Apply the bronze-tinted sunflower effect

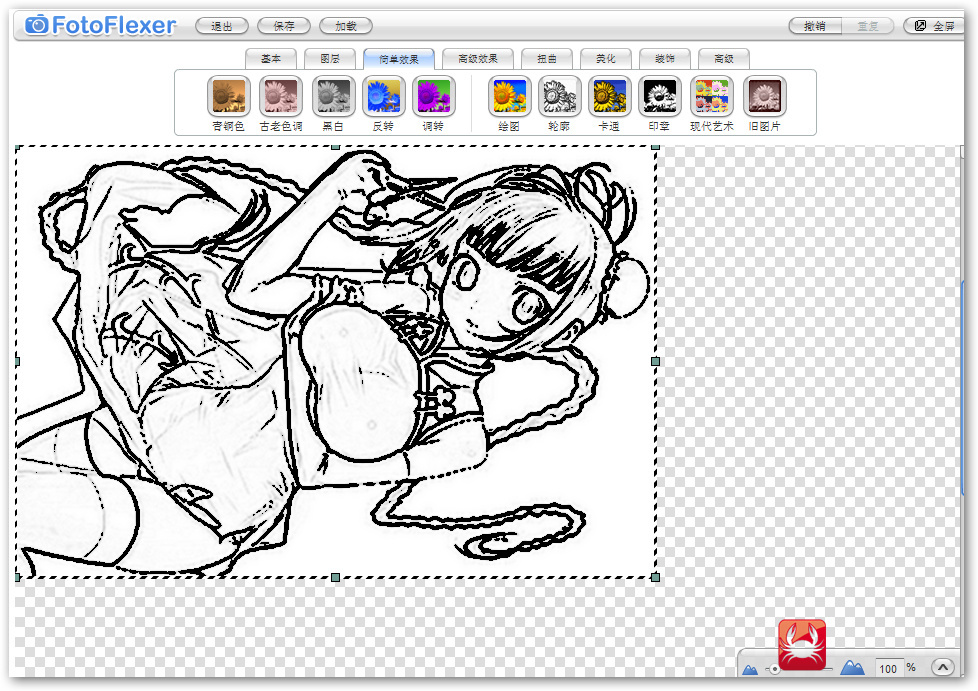coord(228,96)
